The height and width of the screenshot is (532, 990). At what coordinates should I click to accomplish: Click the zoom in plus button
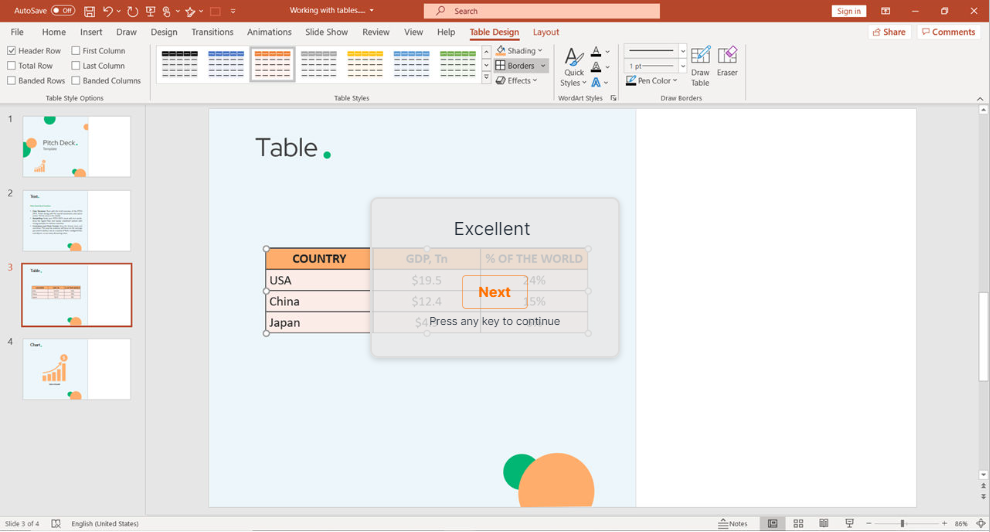[x=945, y=523]
